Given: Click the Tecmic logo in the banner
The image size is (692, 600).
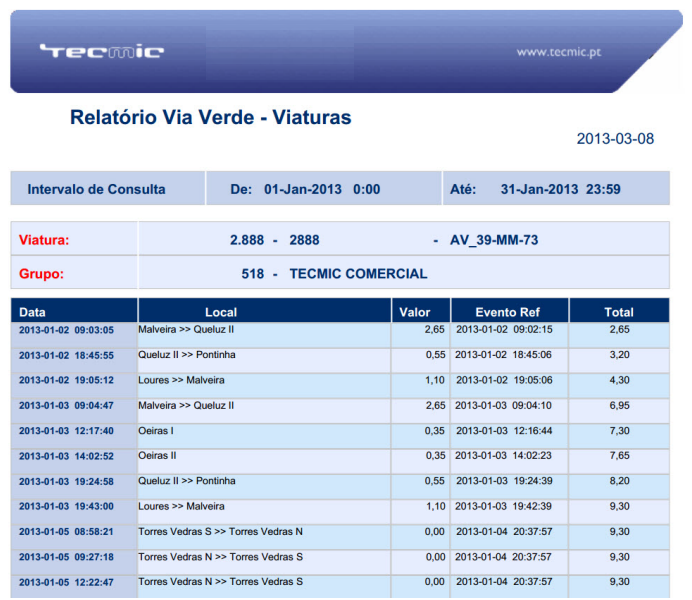Looking at the screenshot, I should [x=102, y=51].
